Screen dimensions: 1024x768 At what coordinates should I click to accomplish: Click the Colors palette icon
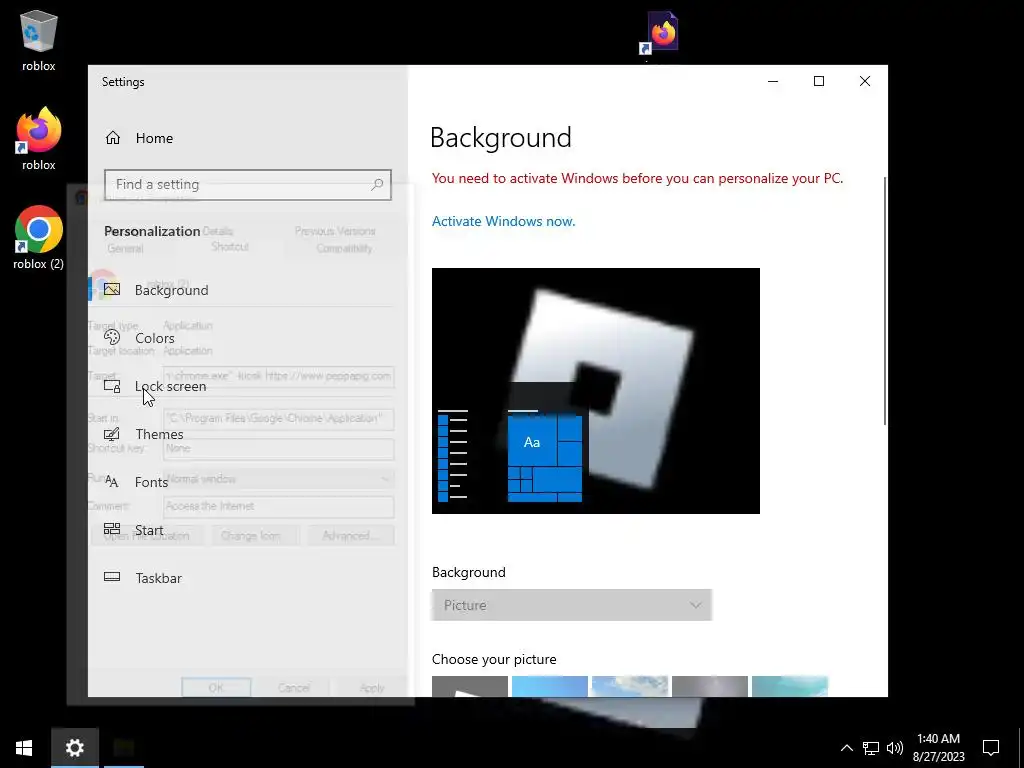click(x=112, y=337)
